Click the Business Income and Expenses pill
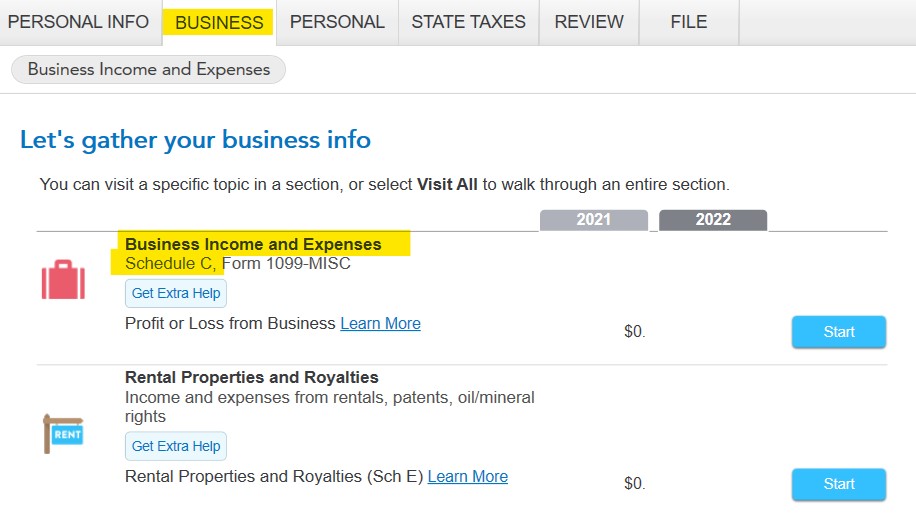916x516 pixels. pos(148,70)
